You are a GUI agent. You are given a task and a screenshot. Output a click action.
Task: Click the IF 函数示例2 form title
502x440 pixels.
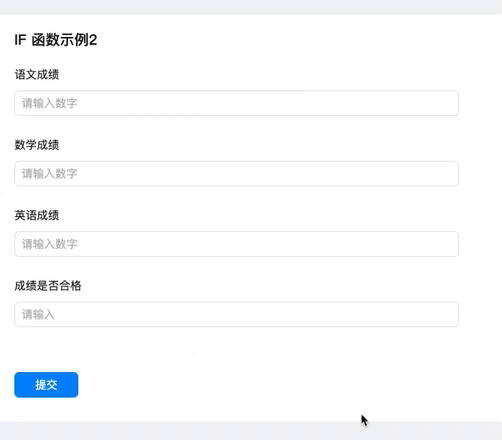pos(56,40)
